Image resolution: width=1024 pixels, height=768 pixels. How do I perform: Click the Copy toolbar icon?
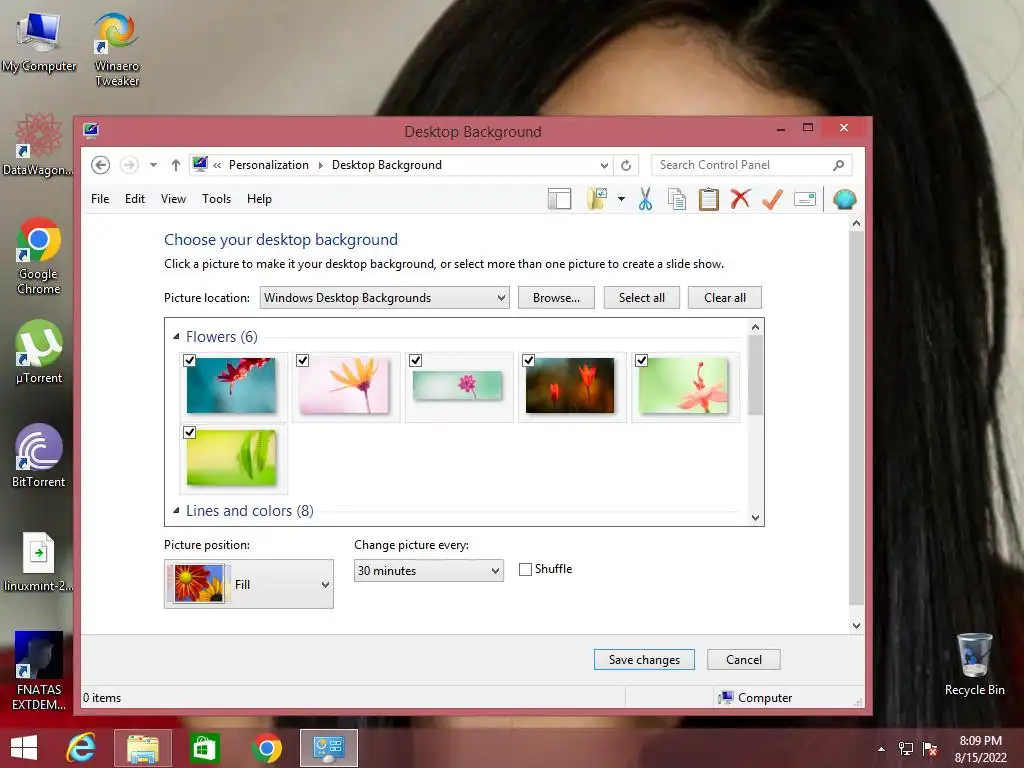click(x=677, y=199)
